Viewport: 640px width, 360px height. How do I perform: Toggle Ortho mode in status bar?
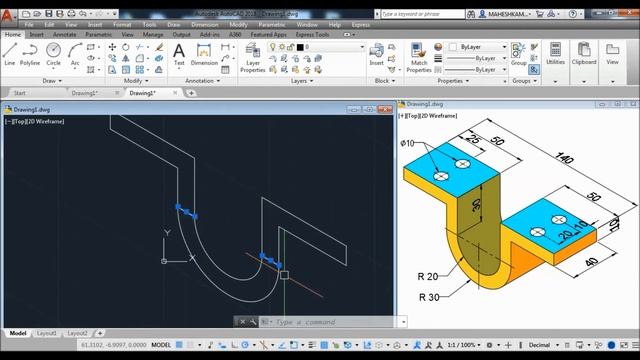(x=235, y=345)
